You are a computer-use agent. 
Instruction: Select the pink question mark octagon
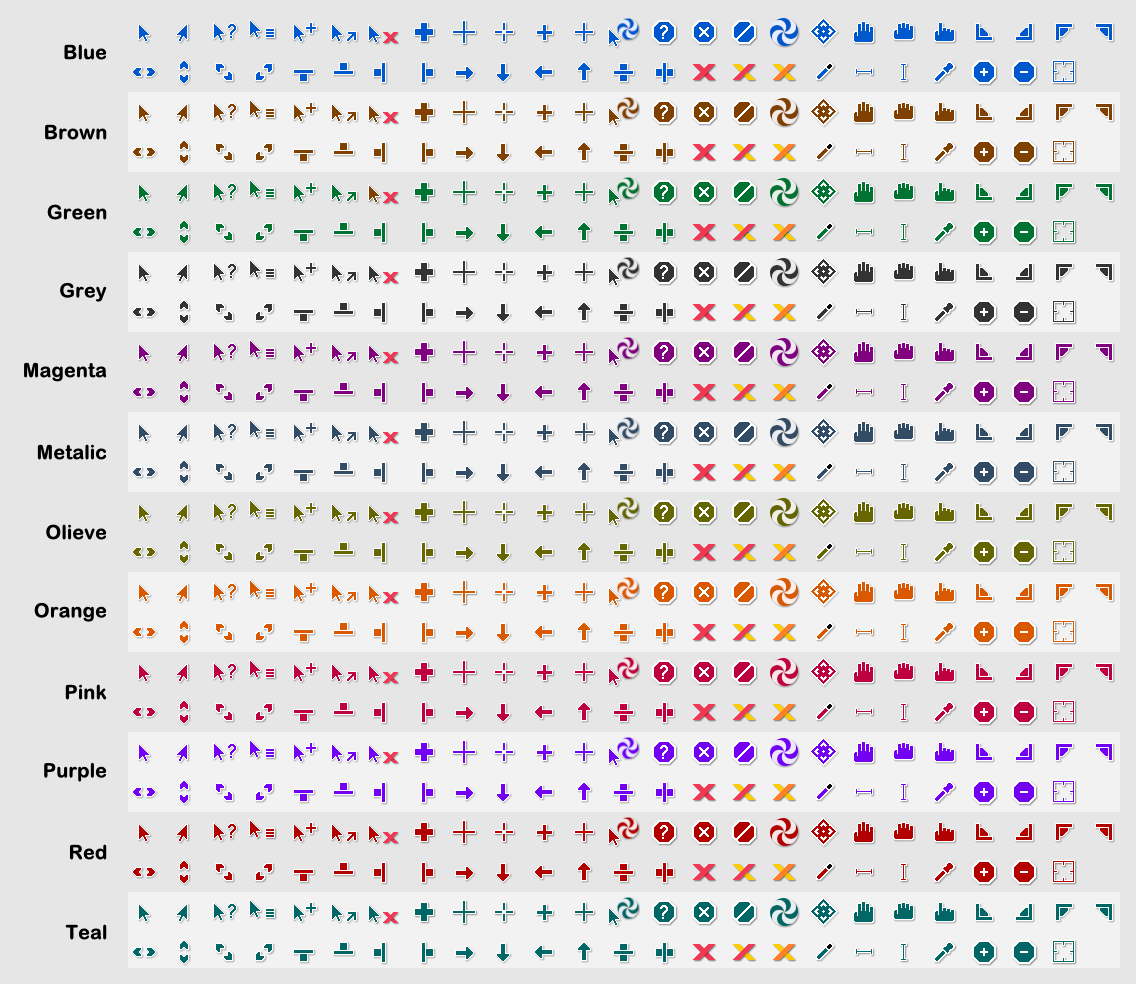(x=664, y=672)
